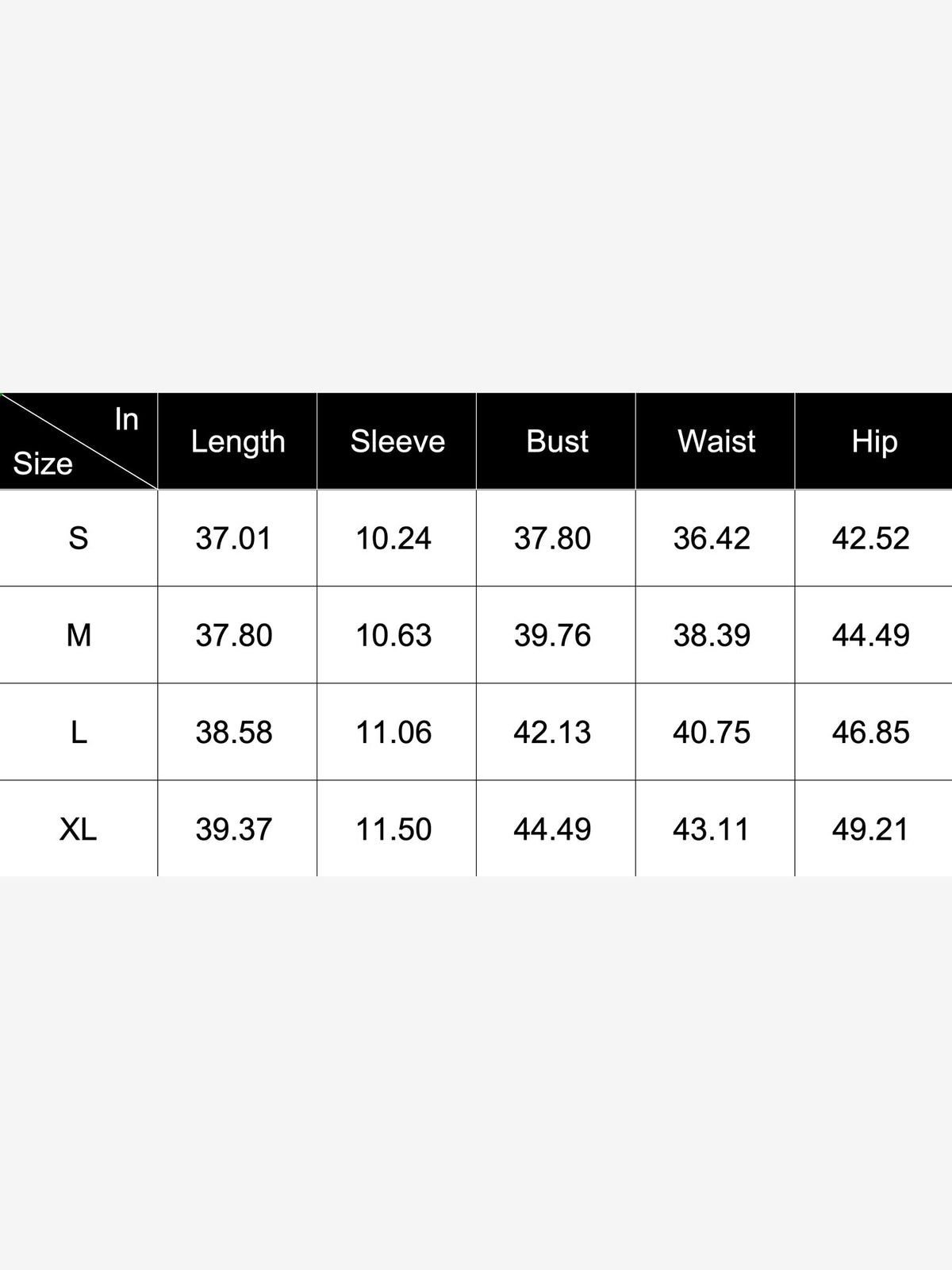Click the Hip column header
The image size is (952, 1270).
click(874, 441)
